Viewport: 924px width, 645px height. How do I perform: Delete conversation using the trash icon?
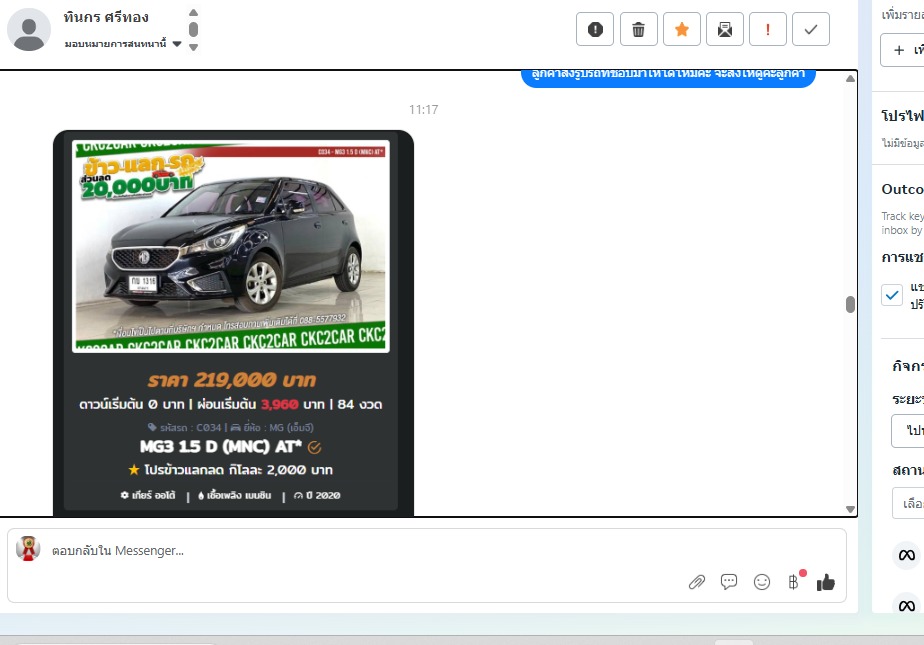(638, 30)
